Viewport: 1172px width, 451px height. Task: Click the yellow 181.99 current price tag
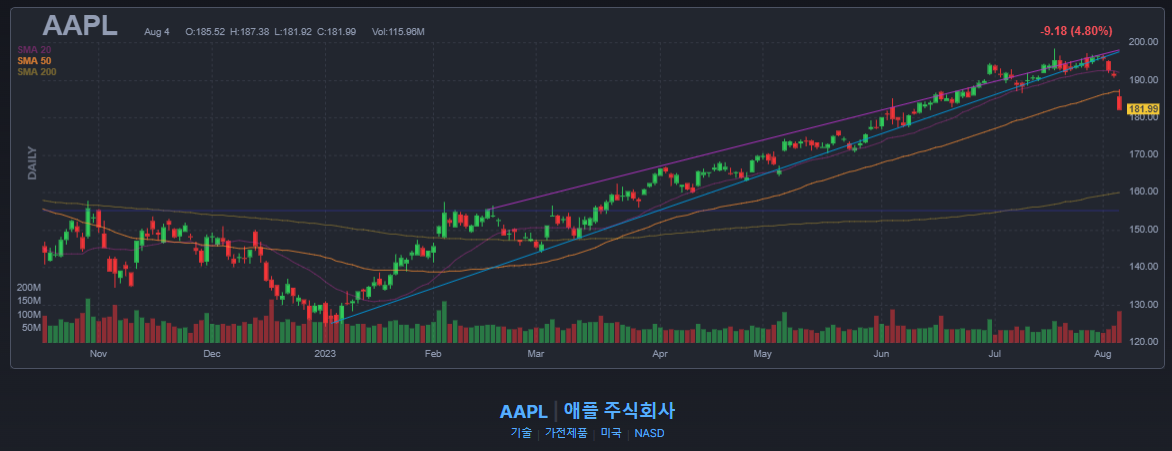(1142, 109)
